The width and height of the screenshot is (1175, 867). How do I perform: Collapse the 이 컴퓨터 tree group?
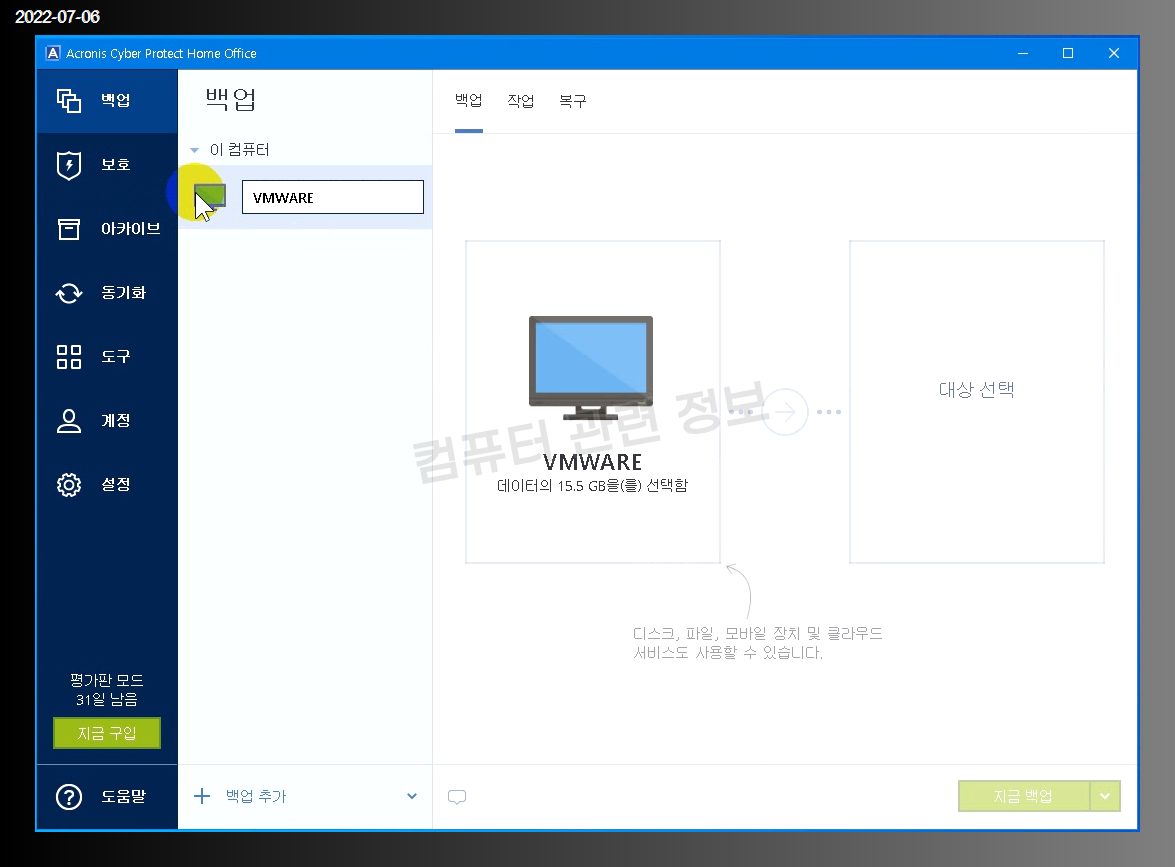tap(195, 150)
